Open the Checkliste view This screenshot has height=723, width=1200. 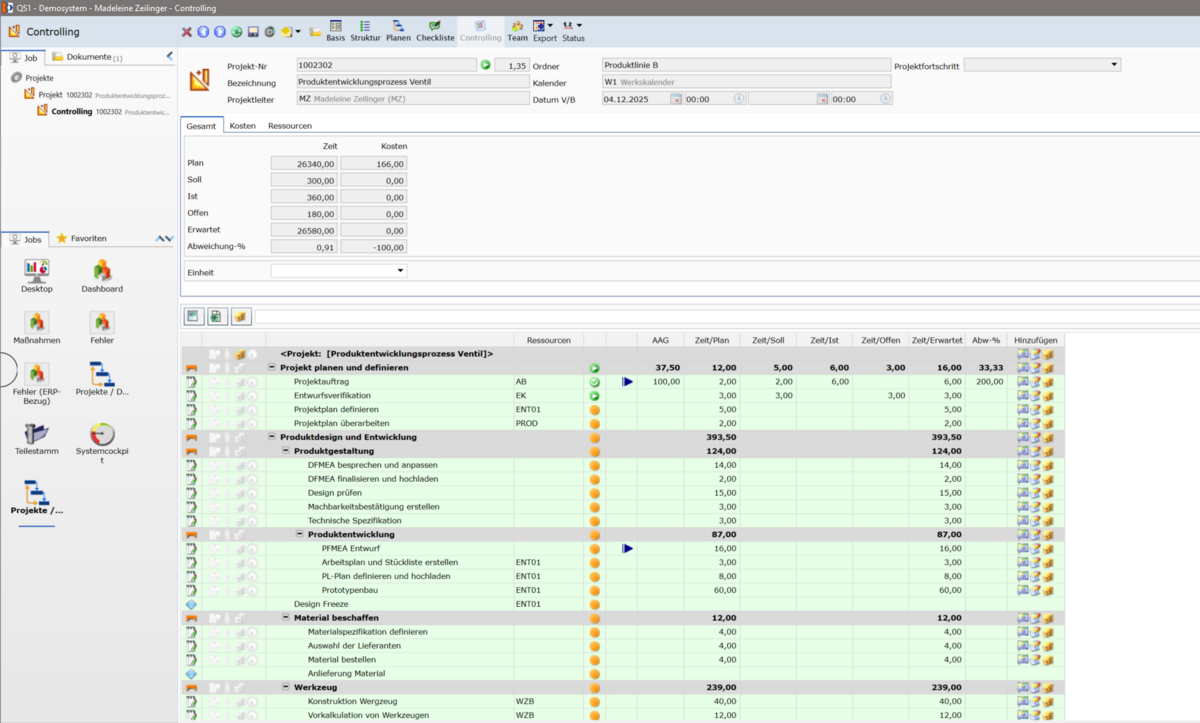[x=435, y=30]
